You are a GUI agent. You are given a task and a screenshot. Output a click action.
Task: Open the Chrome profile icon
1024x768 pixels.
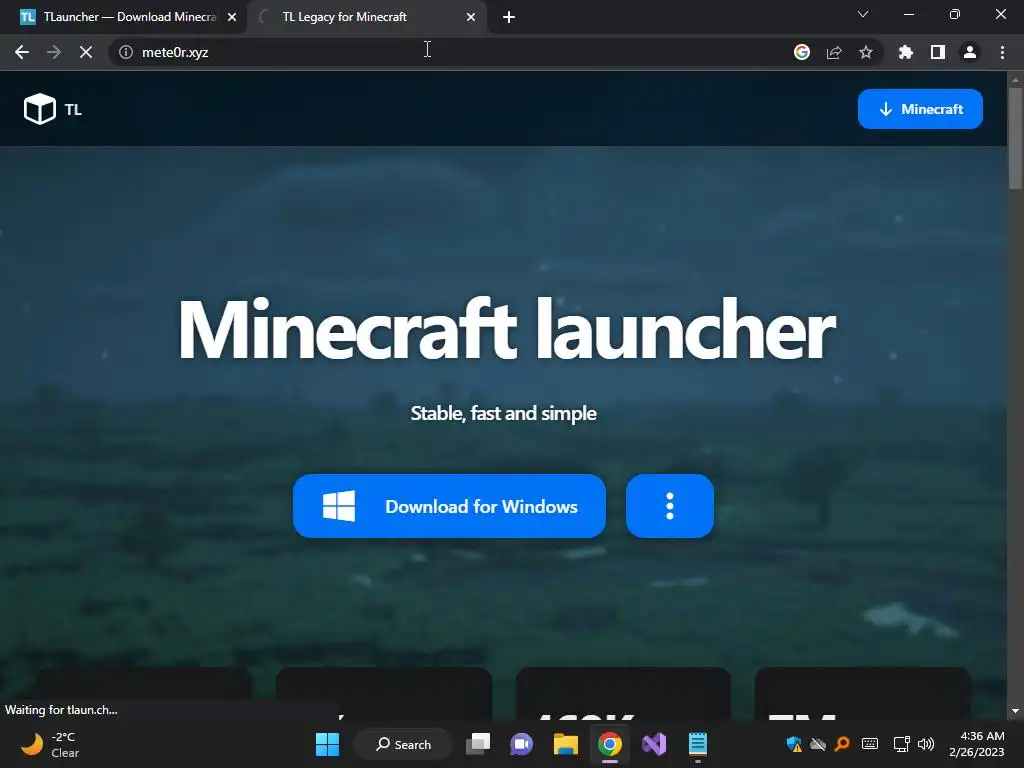tap(970, 52)
